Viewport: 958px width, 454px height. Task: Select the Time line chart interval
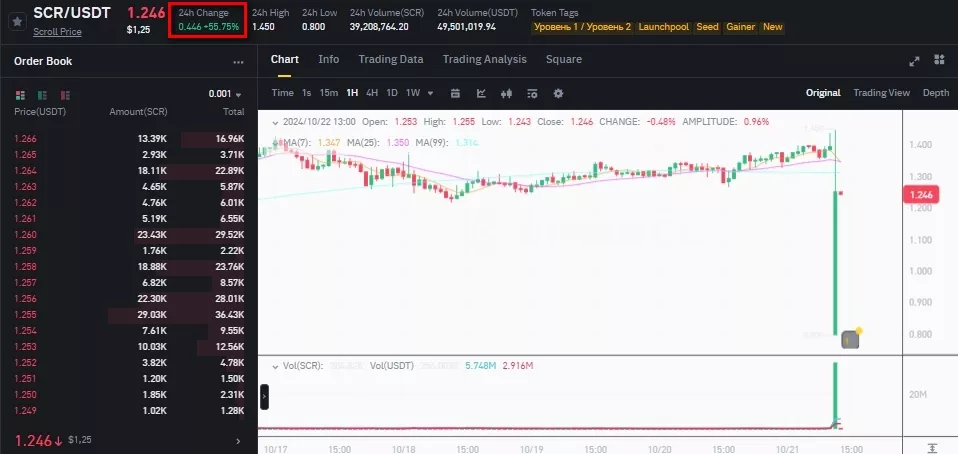(x=282, y=93)
